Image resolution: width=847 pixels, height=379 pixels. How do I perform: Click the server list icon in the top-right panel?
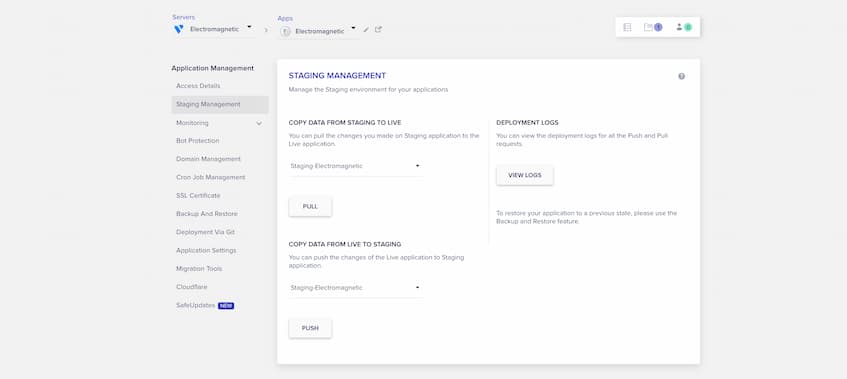click(x=627, y=27)
